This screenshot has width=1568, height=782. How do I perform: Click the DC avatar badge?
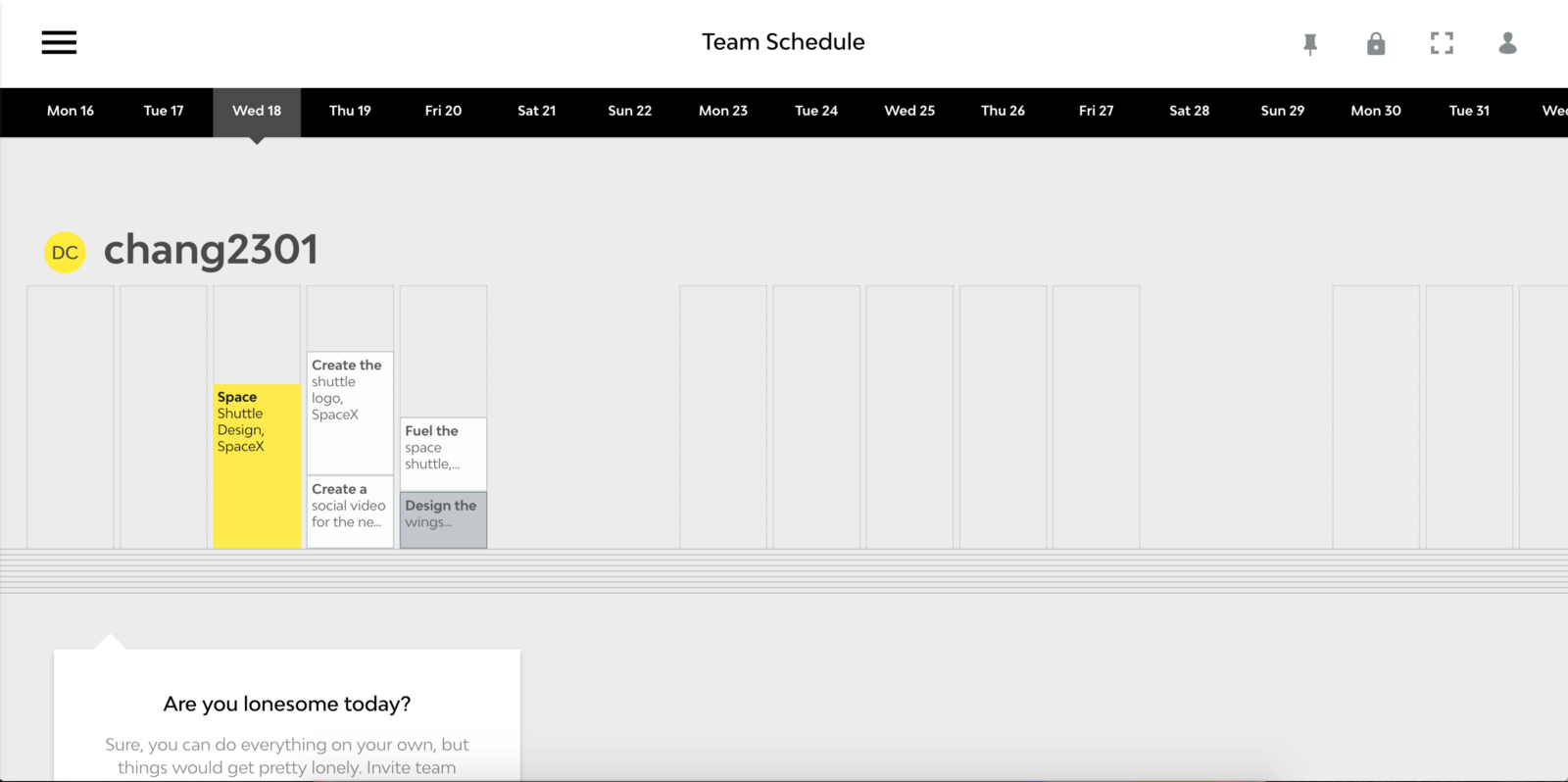tap(65, 252)
